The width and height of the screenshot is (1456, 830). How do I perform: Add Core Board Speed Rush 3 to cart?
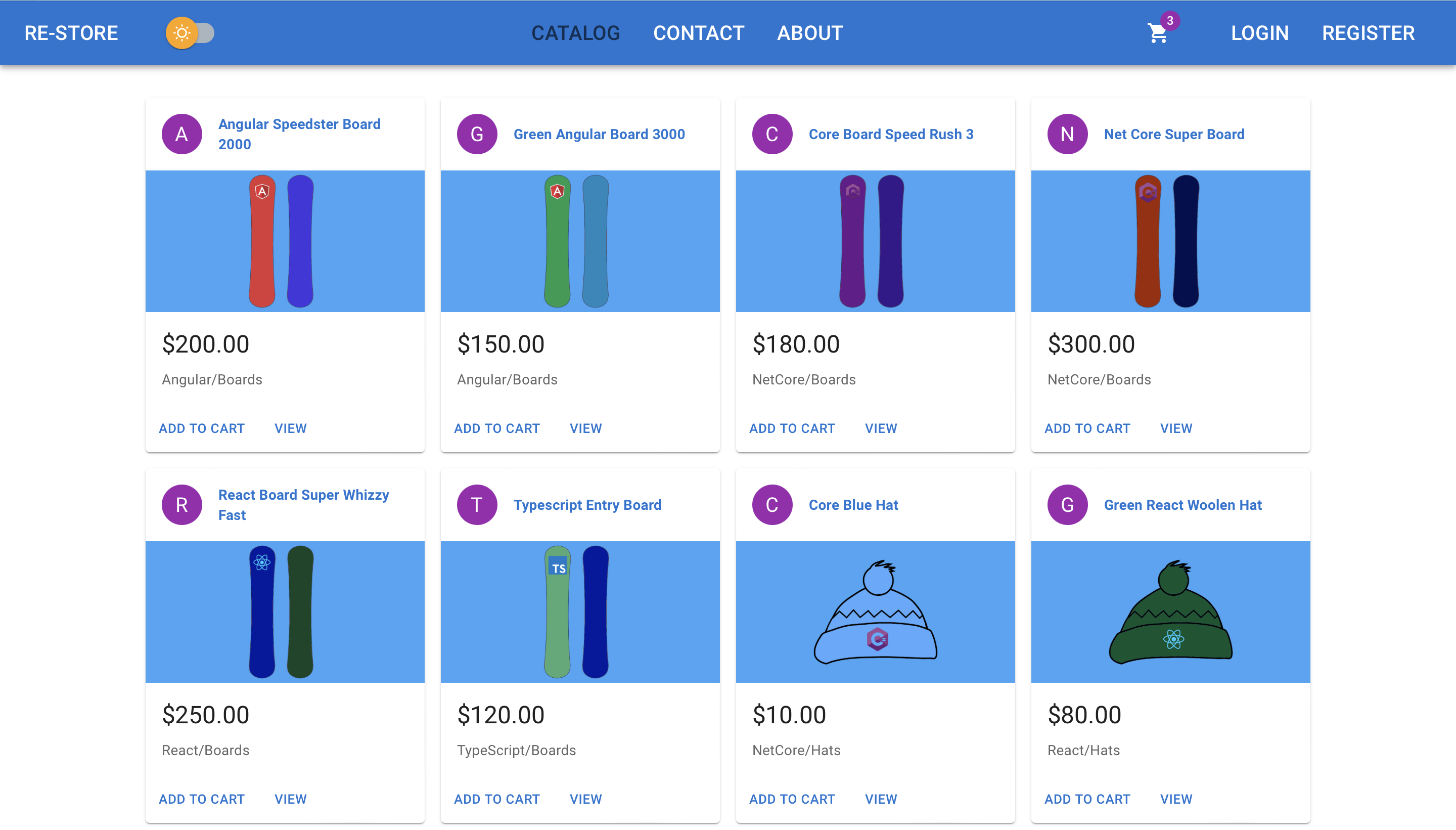tap(792, 428)
